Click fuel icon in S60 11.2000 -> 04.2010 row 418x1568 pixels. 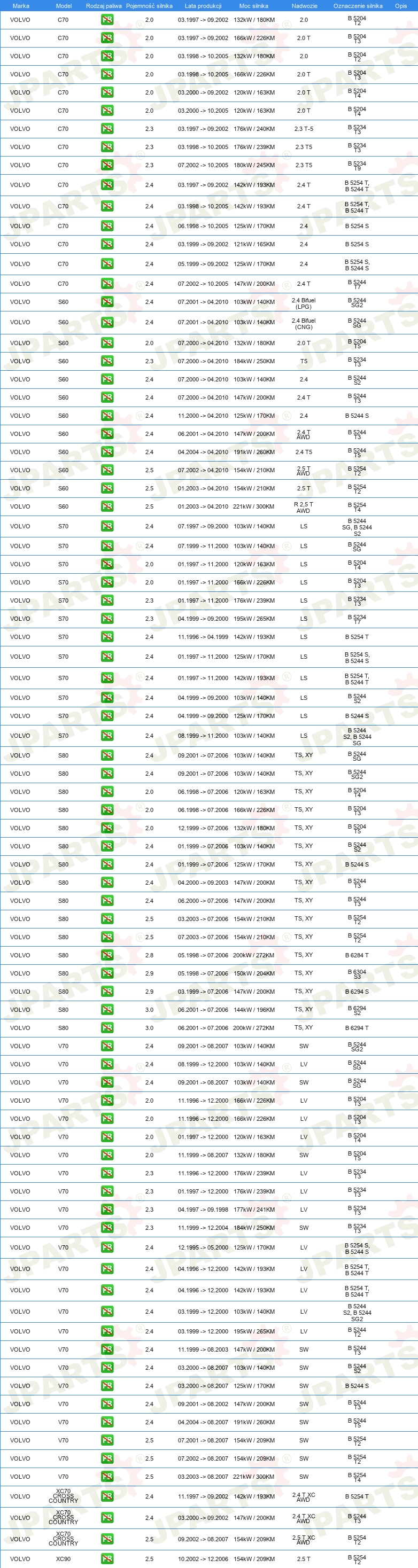coord(107,416)
